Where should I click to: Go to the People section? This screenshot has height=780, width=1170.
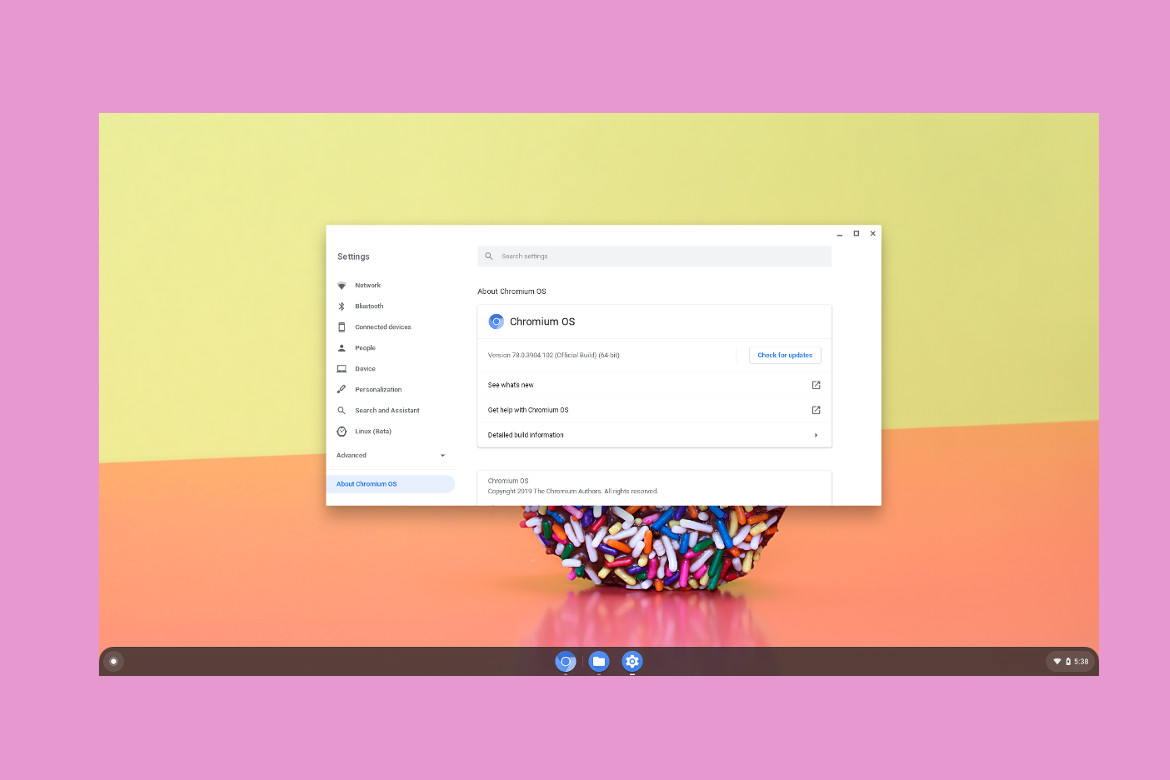(365, 348)
